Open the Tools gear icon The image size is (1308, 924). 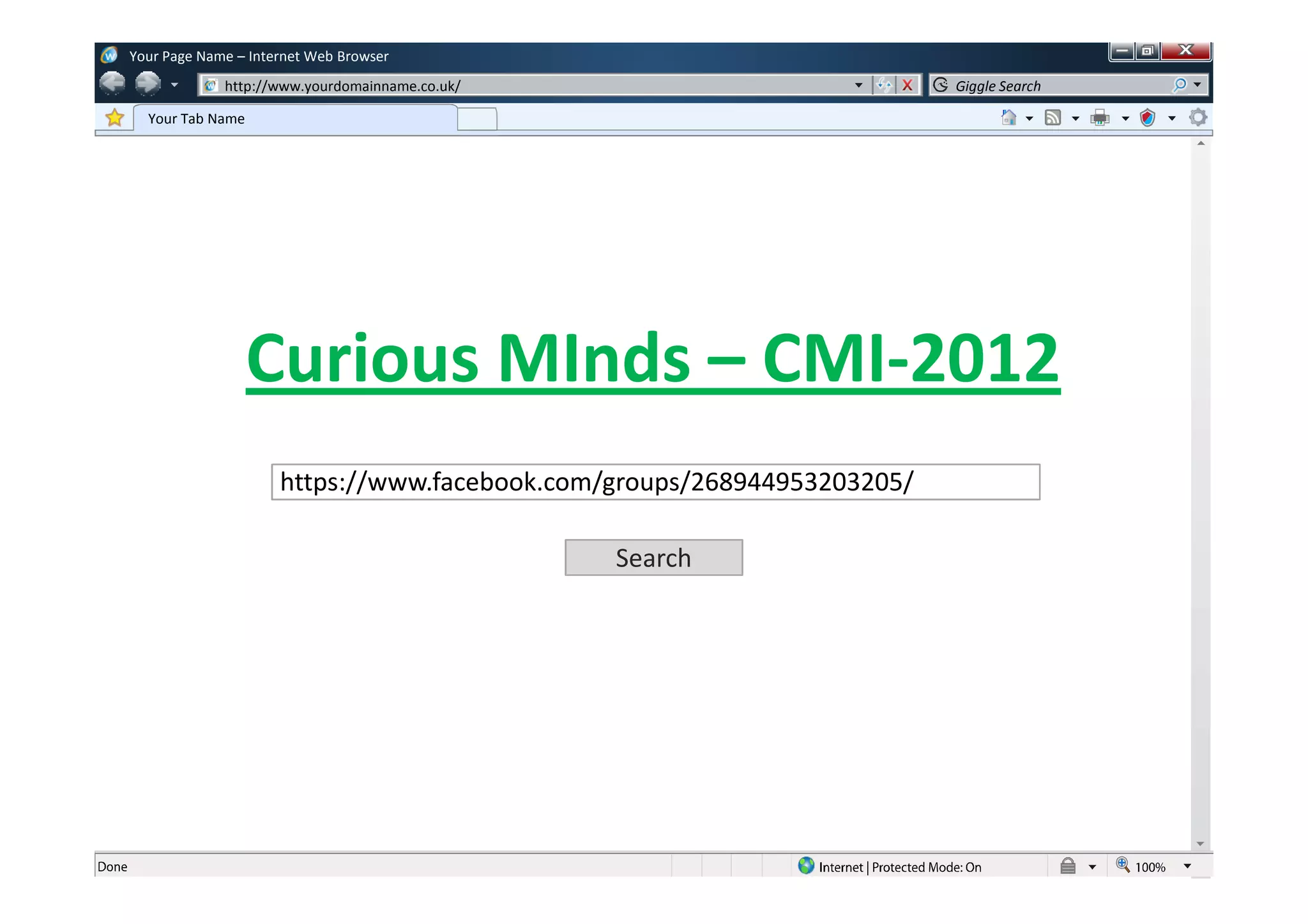(1198, 117)
